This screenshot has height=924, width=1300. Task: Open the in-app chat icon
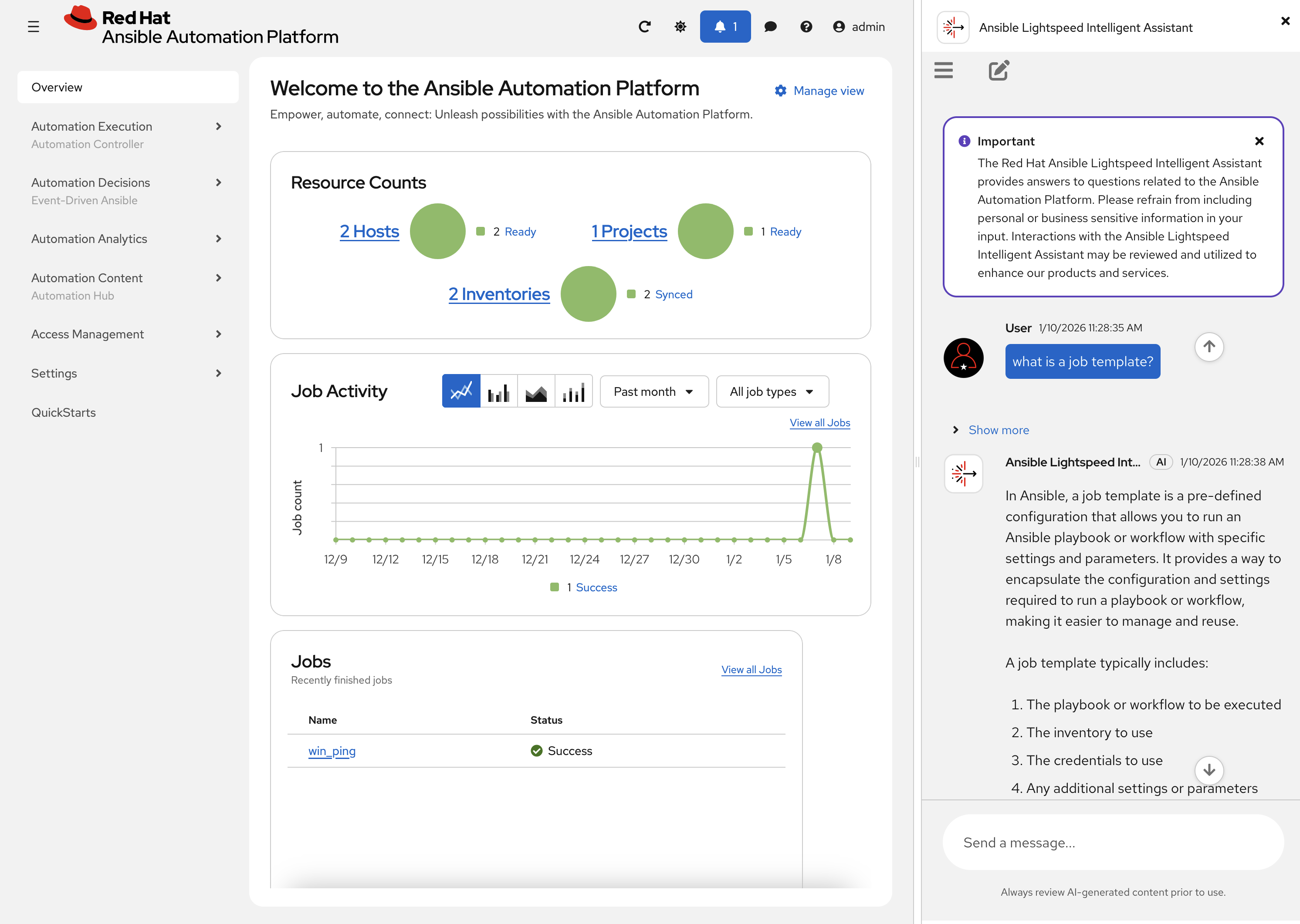point(770,27)
